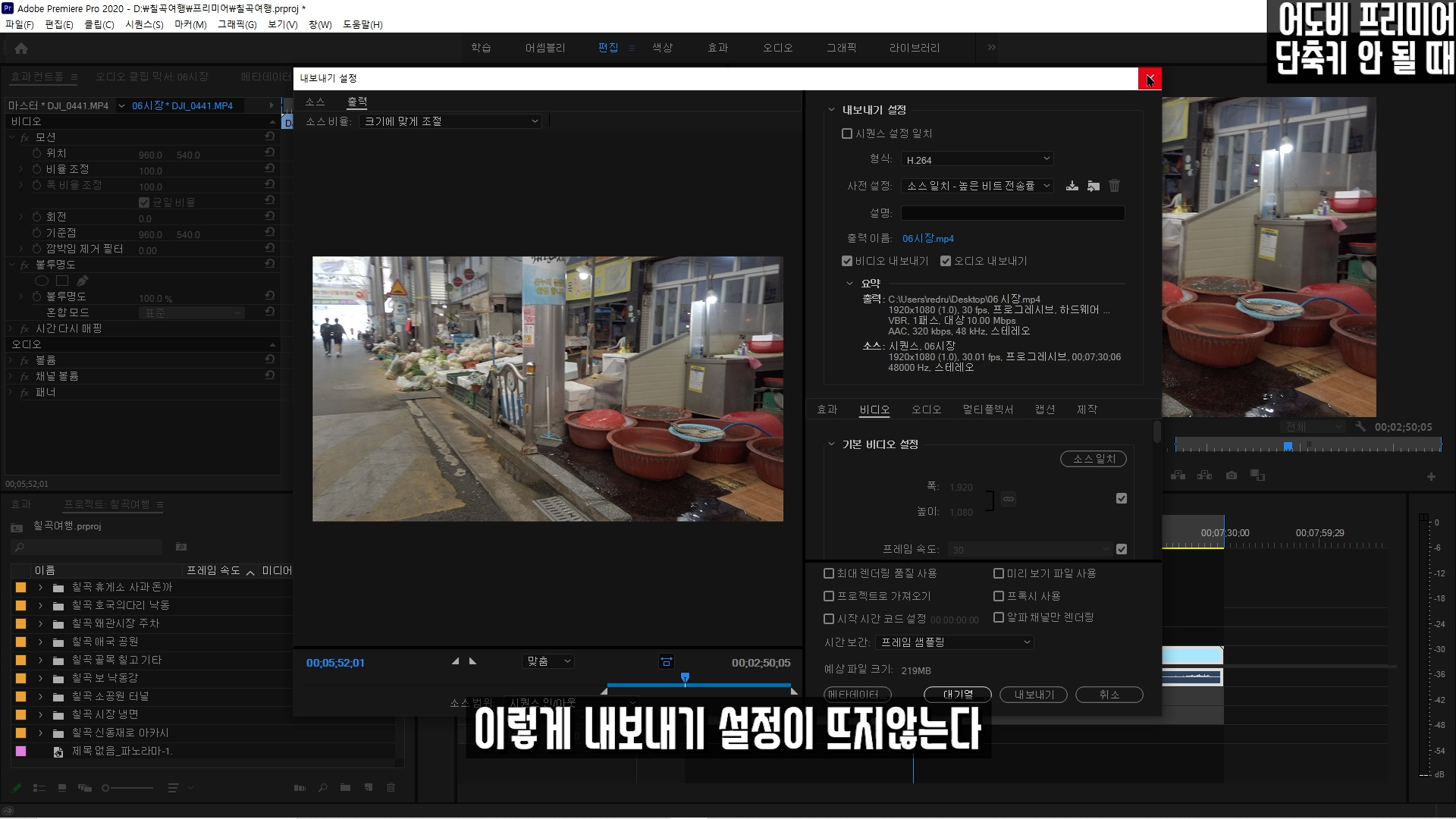Click the Home icon in workspace bar
This screenshot has height=819, width=1456.
tap(21, 49)
